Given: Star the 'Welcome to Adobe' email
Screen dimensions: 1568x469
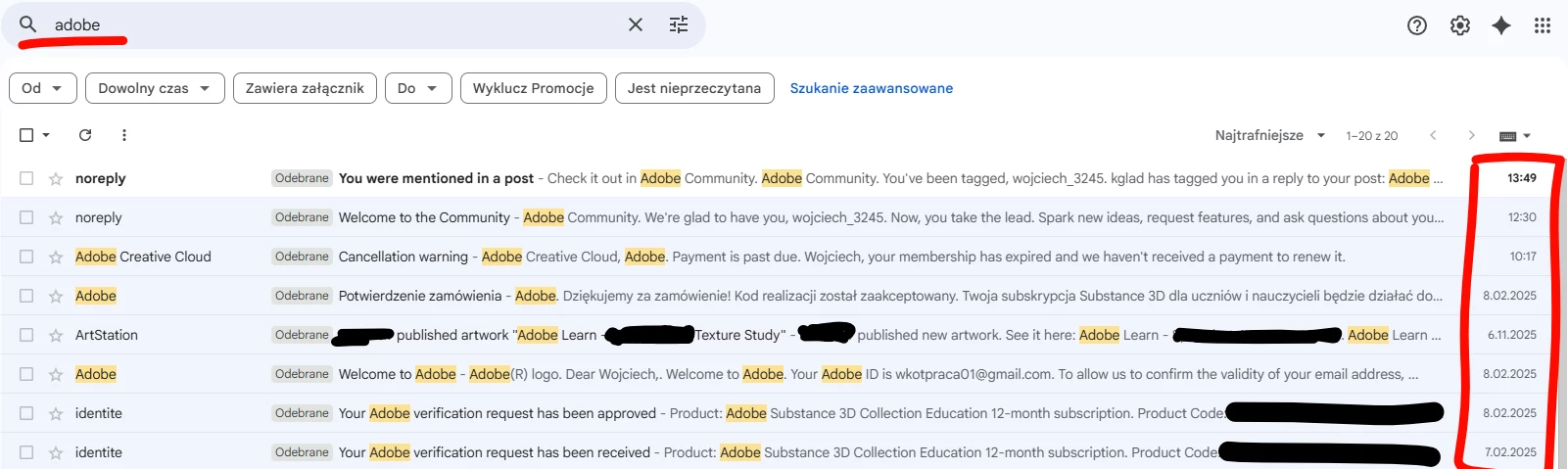Looking at the screenshot, I should click(56, 374).
